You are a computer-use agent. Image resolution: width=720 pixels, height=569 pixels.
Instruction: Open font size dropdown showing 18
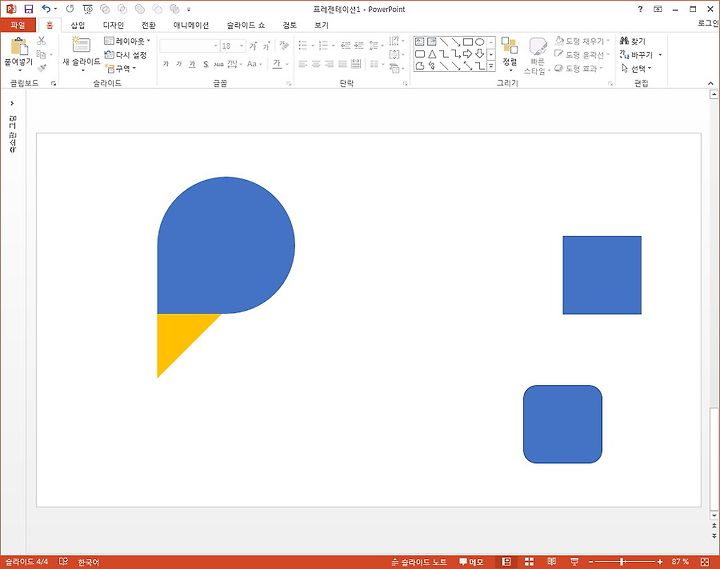(242, 46)
